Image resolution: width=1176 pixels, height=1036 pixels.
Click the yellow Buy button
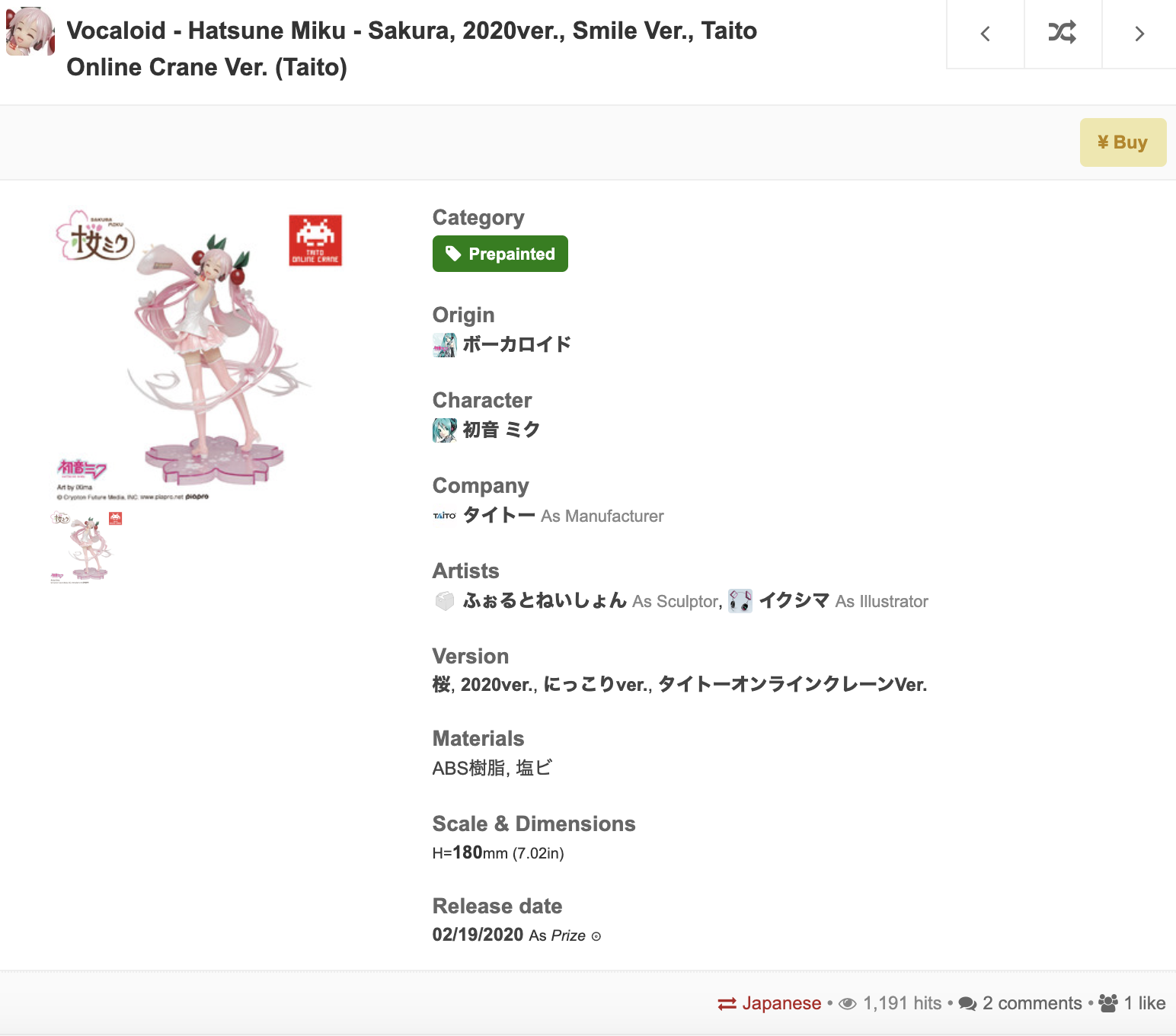1123,142
